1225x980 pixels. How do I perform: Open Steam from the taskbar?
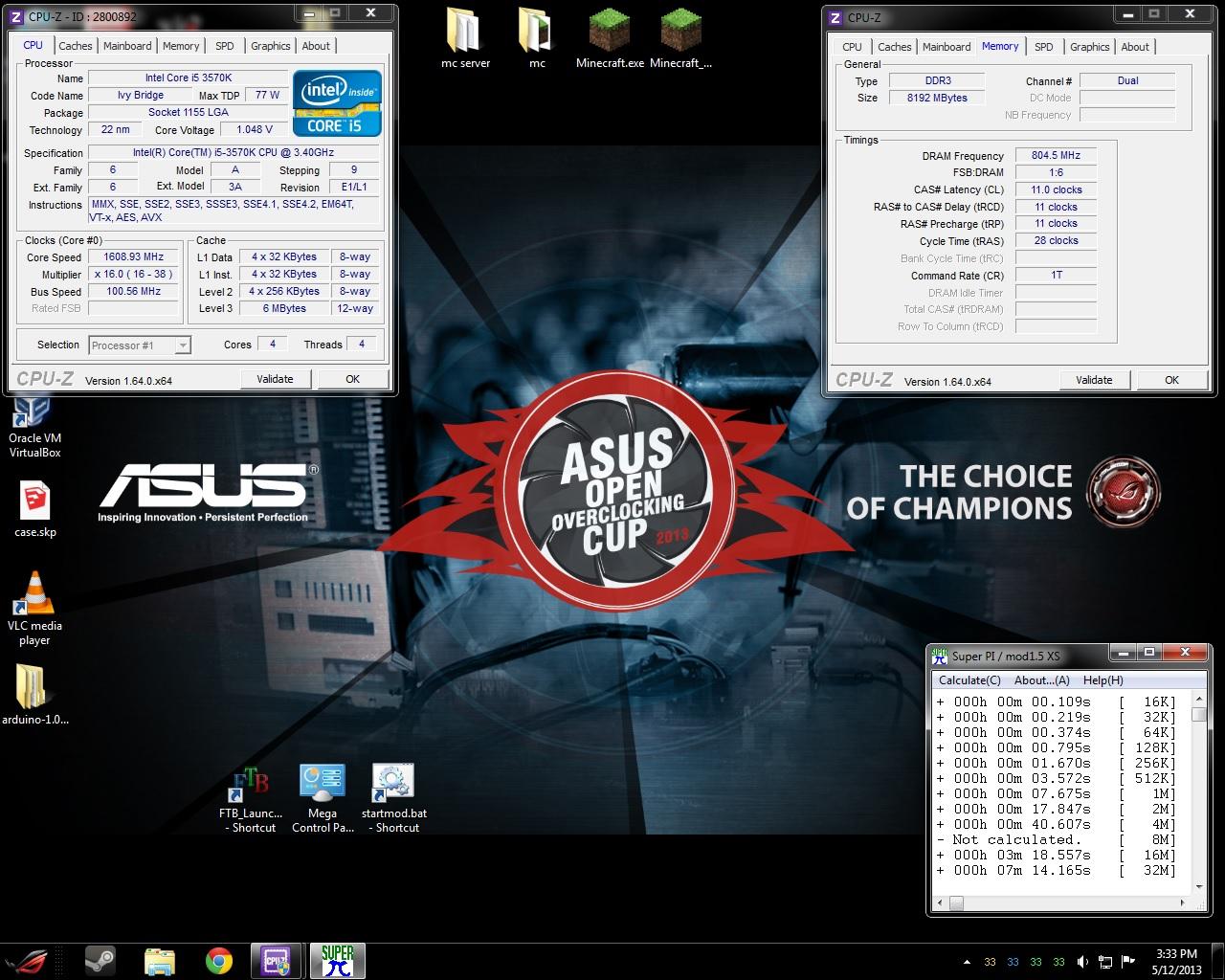pyautogui.click(x=100, y=960)
